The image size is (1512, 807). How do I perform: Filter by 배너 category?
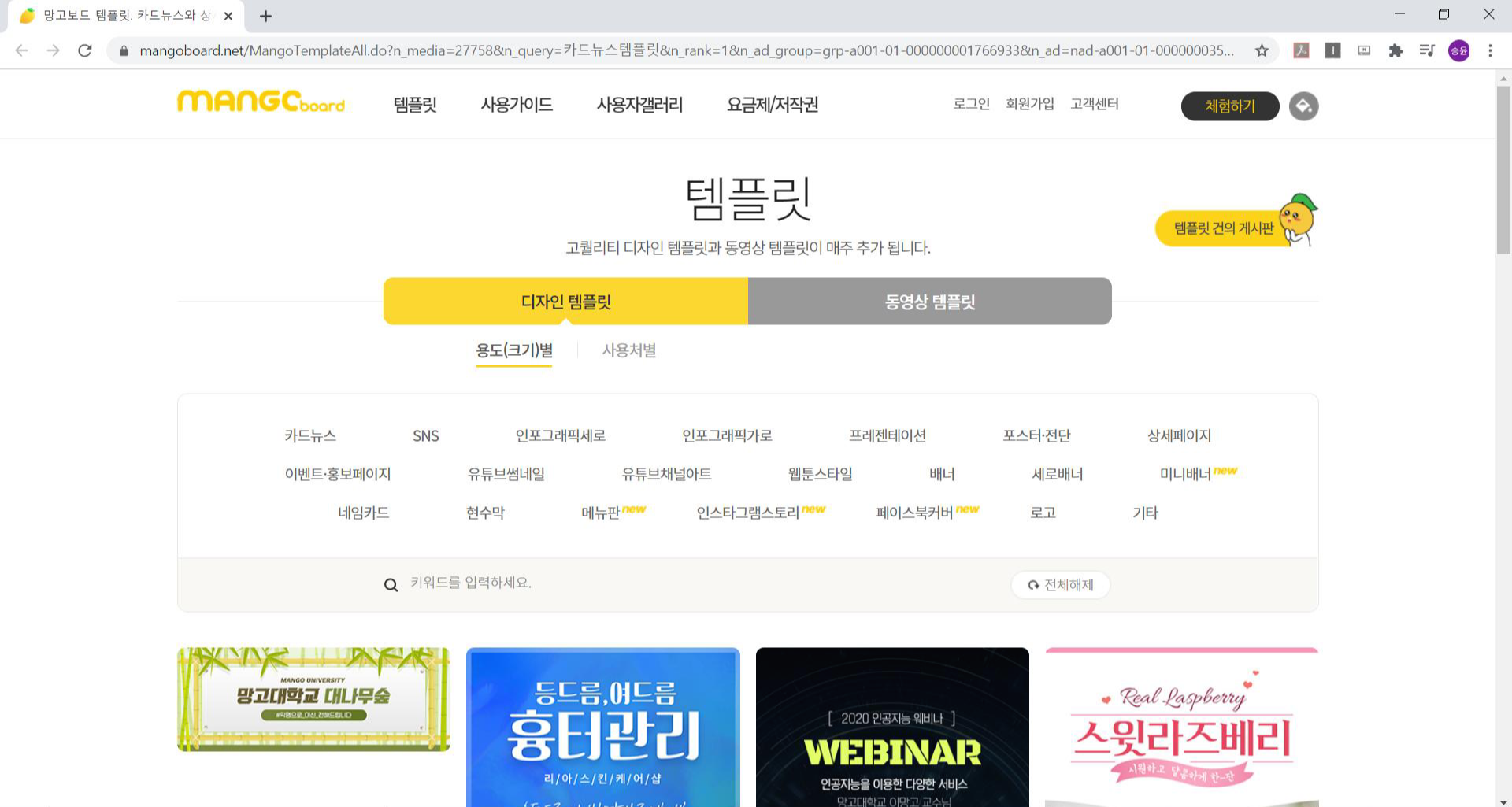click(942, 474)
